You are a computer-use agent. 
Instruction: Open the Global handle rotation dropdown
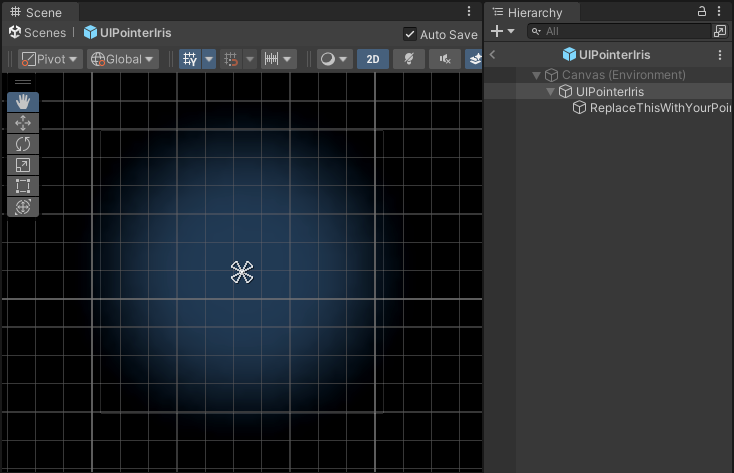point(123,59)
